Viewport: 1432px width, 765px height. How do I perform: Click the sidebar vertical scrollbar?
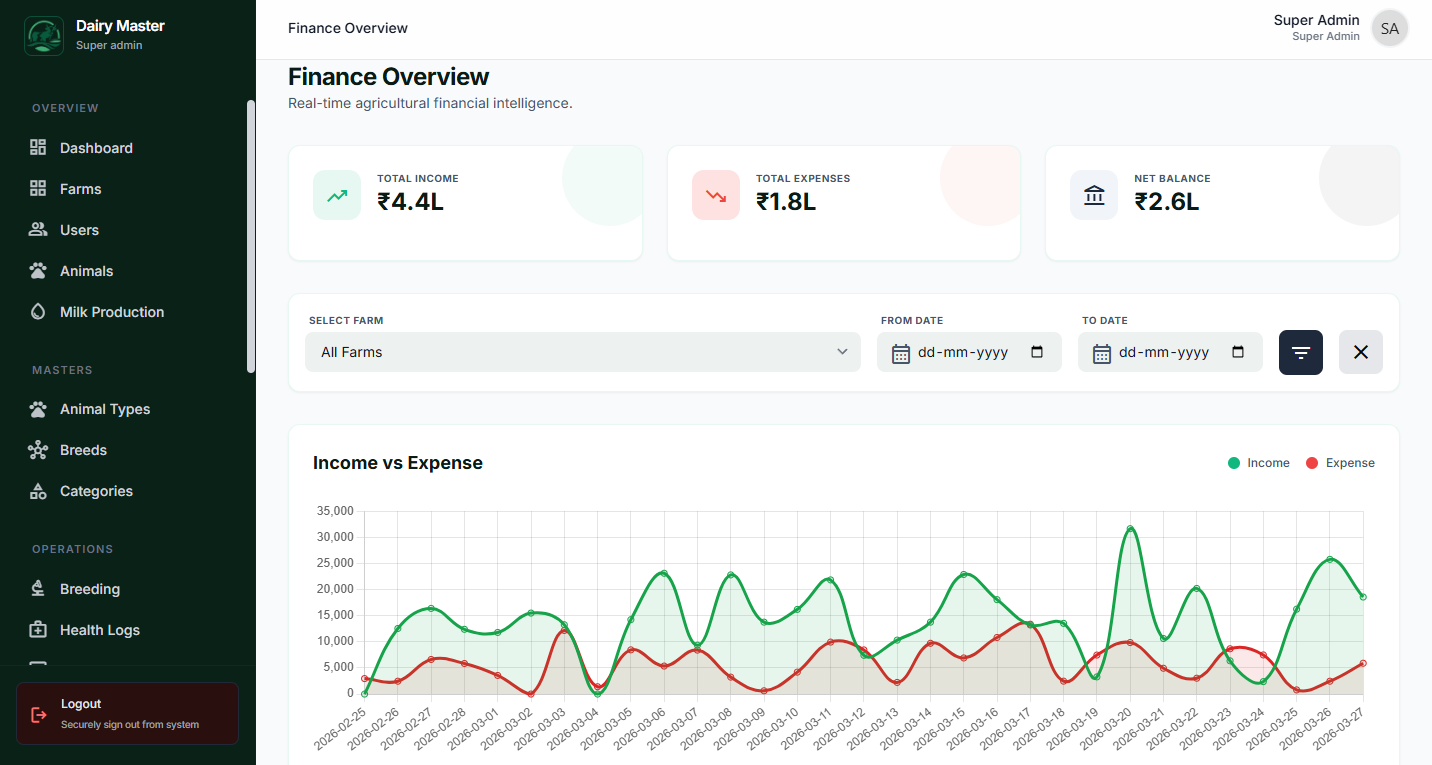coord(251,236)
